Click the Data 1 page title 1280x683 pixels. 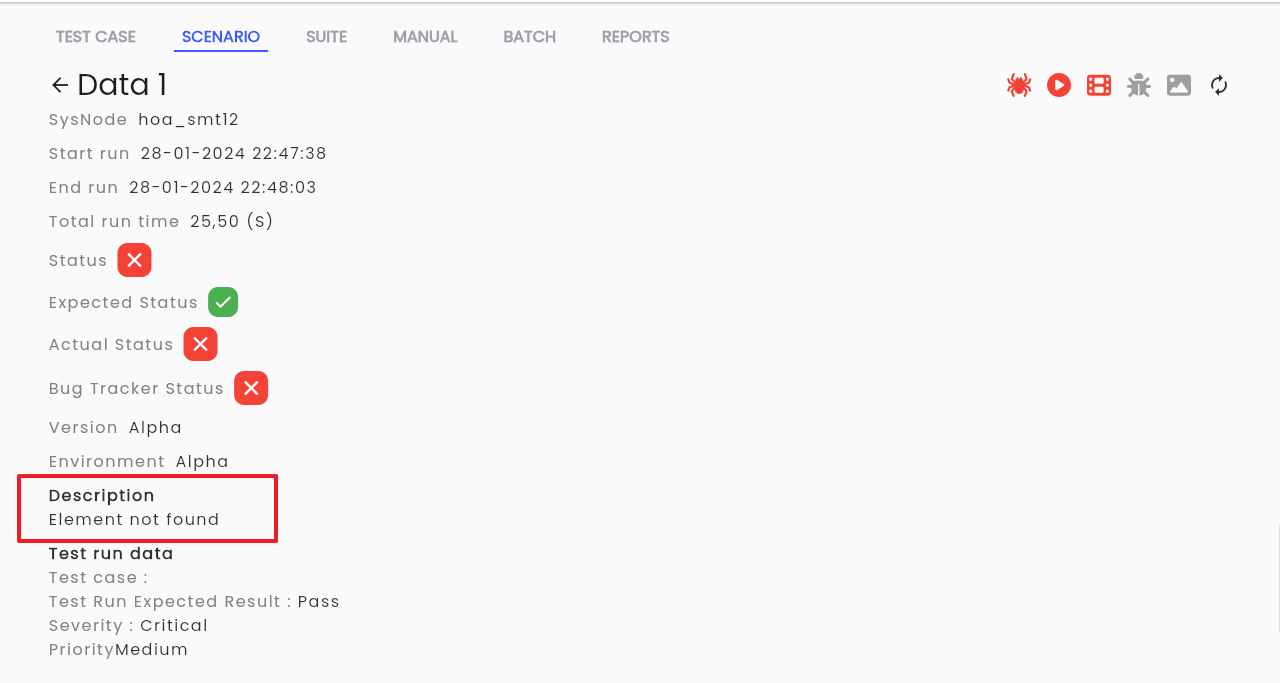coord(123,85)
